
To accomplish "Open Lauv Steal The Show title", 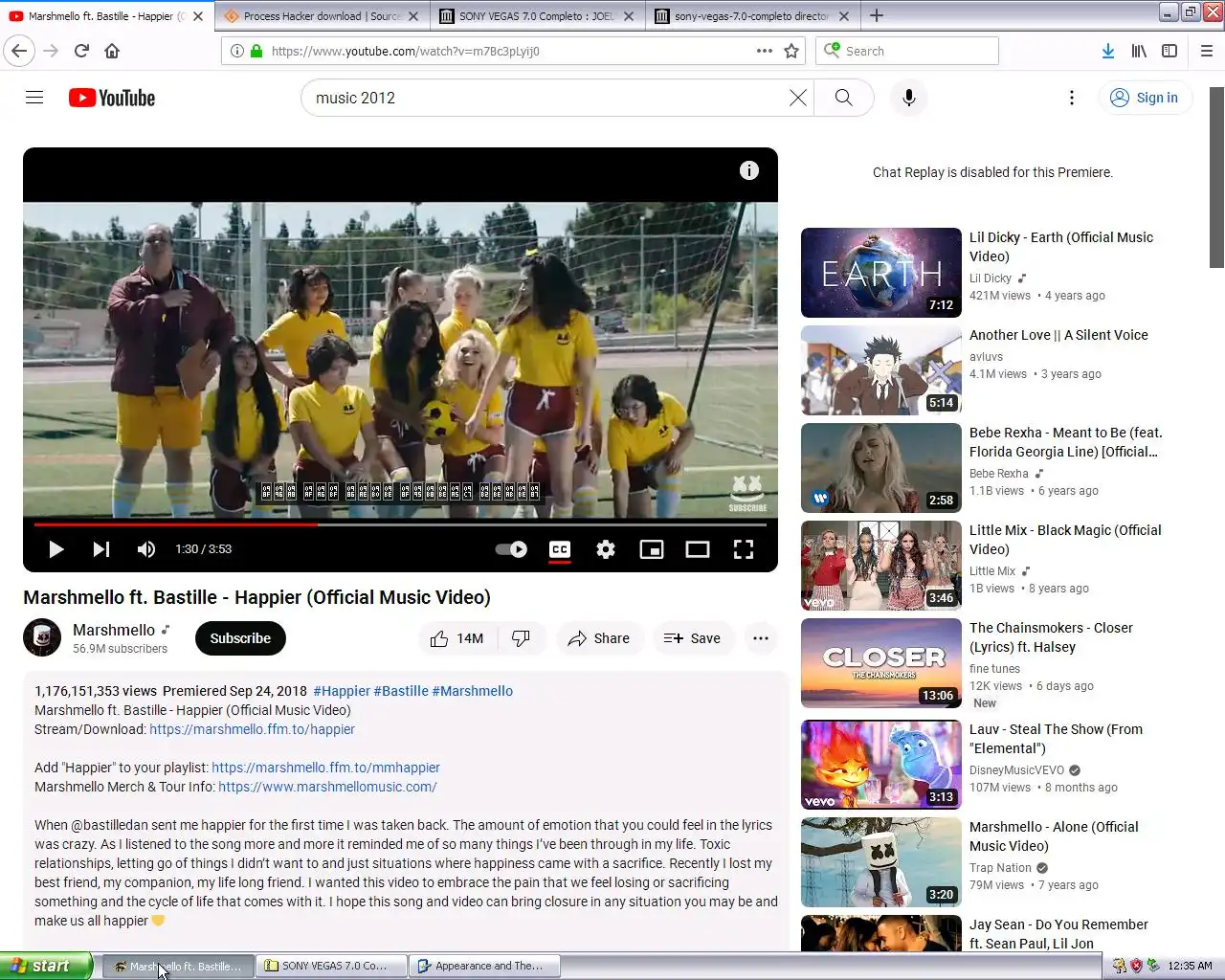I will coord(1057,739).
